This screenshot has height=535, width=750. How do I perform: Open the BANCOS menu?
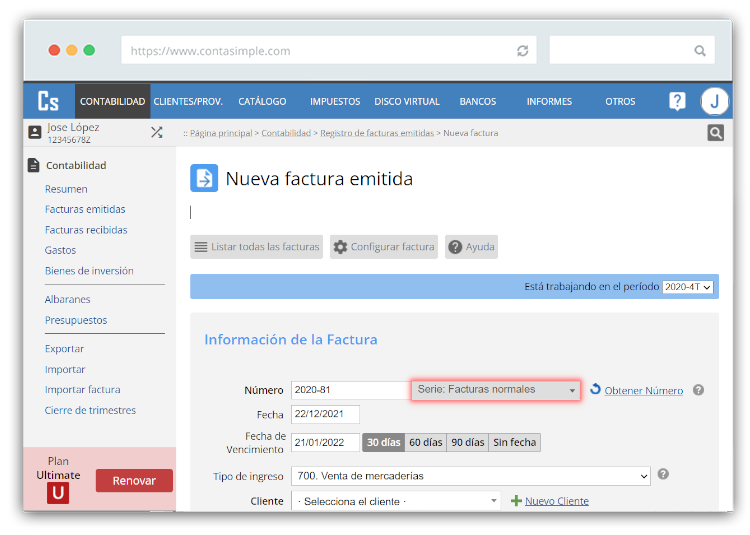pyautogui.click(x=478, y=101)
